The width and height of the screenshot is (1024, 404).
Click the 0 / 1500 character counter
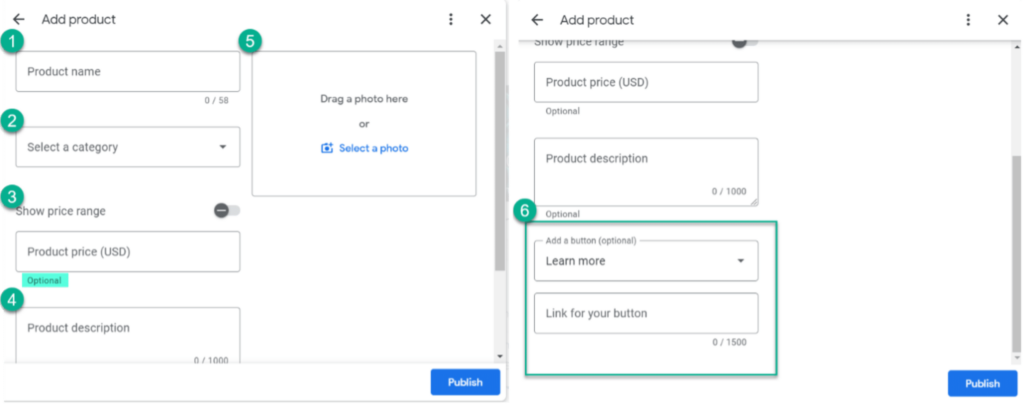729,342
